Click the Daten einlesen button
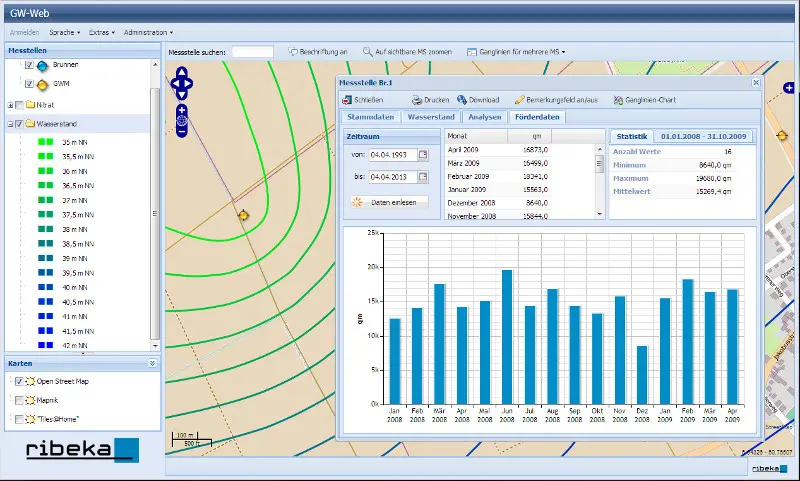The width and height of the screenshot is (800, 481). (390, 202)
